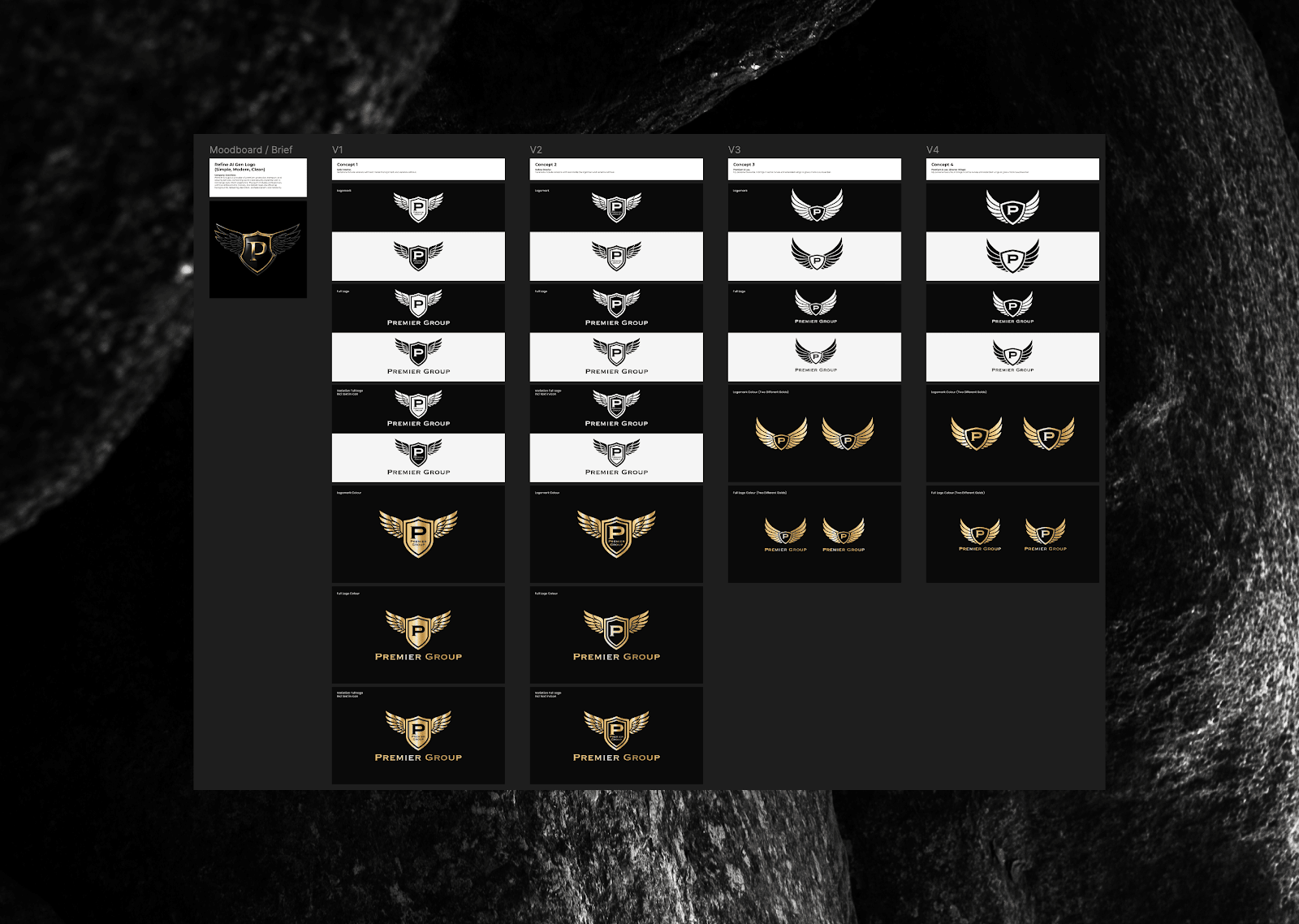Viewport: 1299px width, 924px height.
Task: Select the "V1" frame title
Action: [x=338, y=150]
